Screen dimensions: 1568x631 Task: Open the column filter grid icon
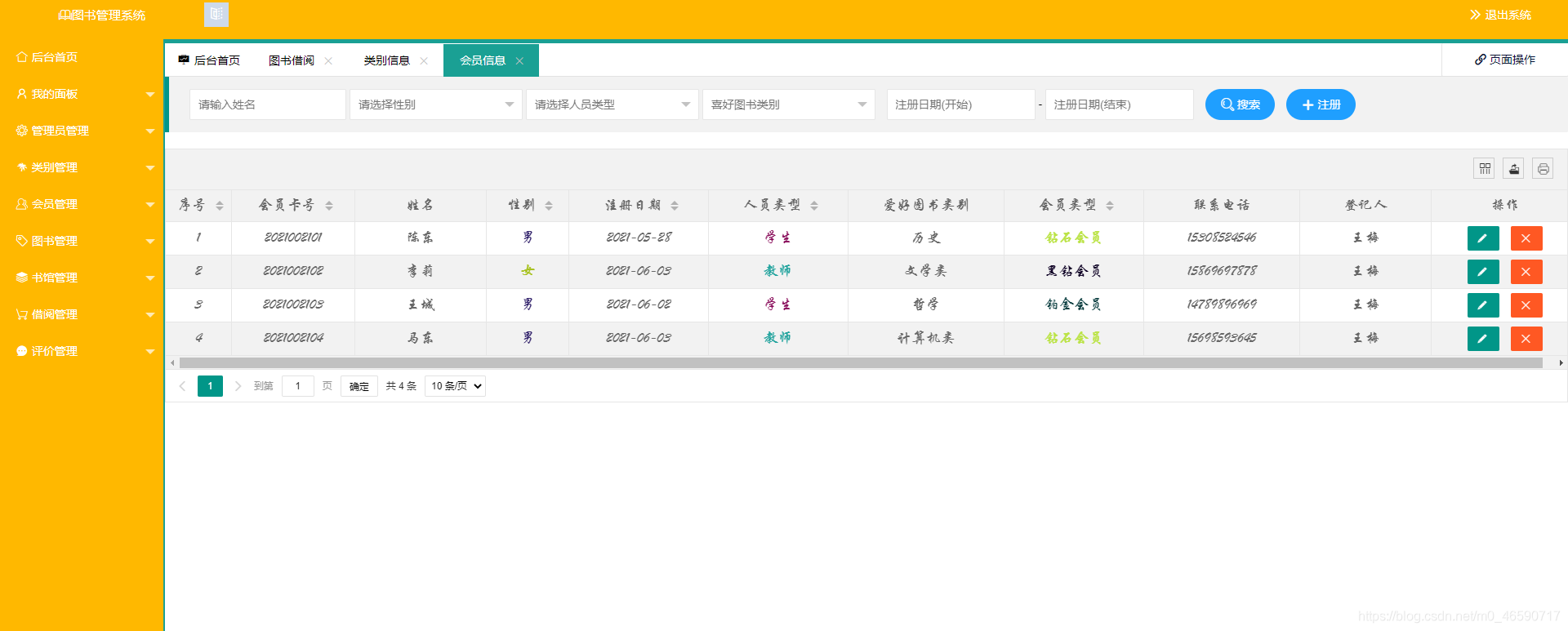click(x=1484, y=168)
